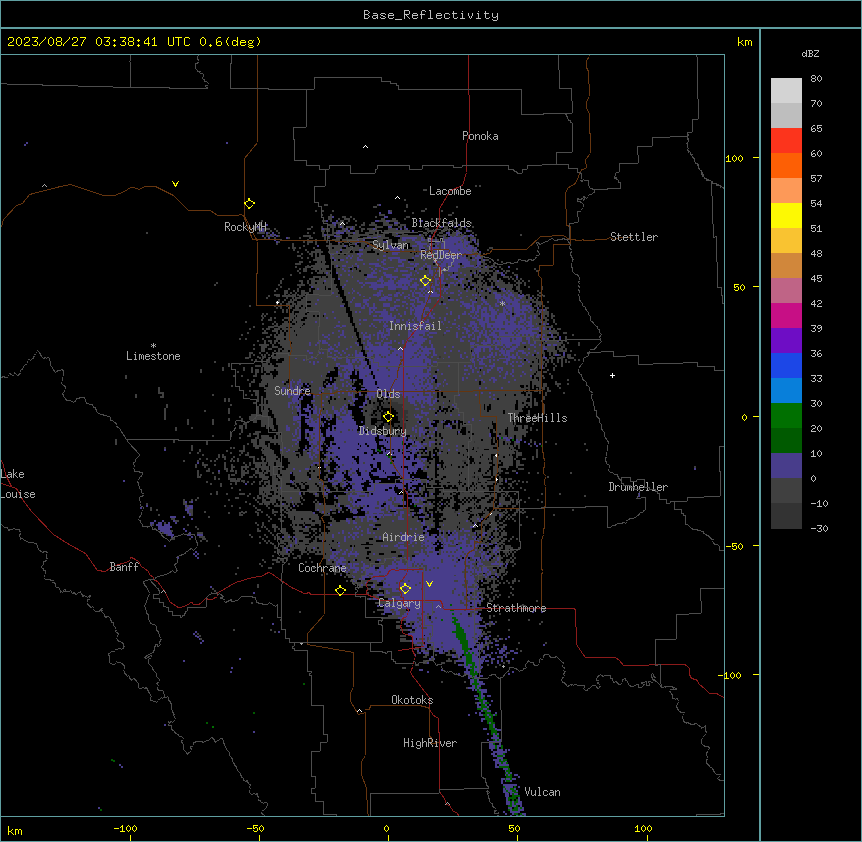Viewport: 862px width, 842px height.
Task: Click the Calgary city label
Action: point(399,603)
